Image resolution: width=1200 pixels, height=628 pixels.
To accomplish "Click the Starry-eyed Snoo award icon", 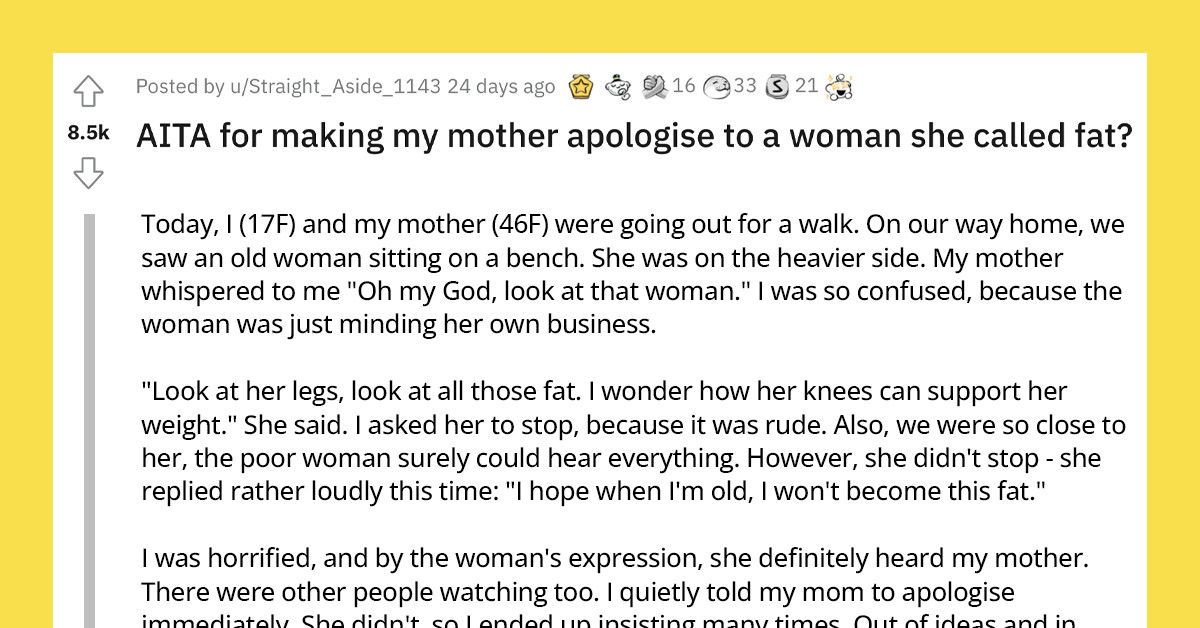I will tap(841, 86).
